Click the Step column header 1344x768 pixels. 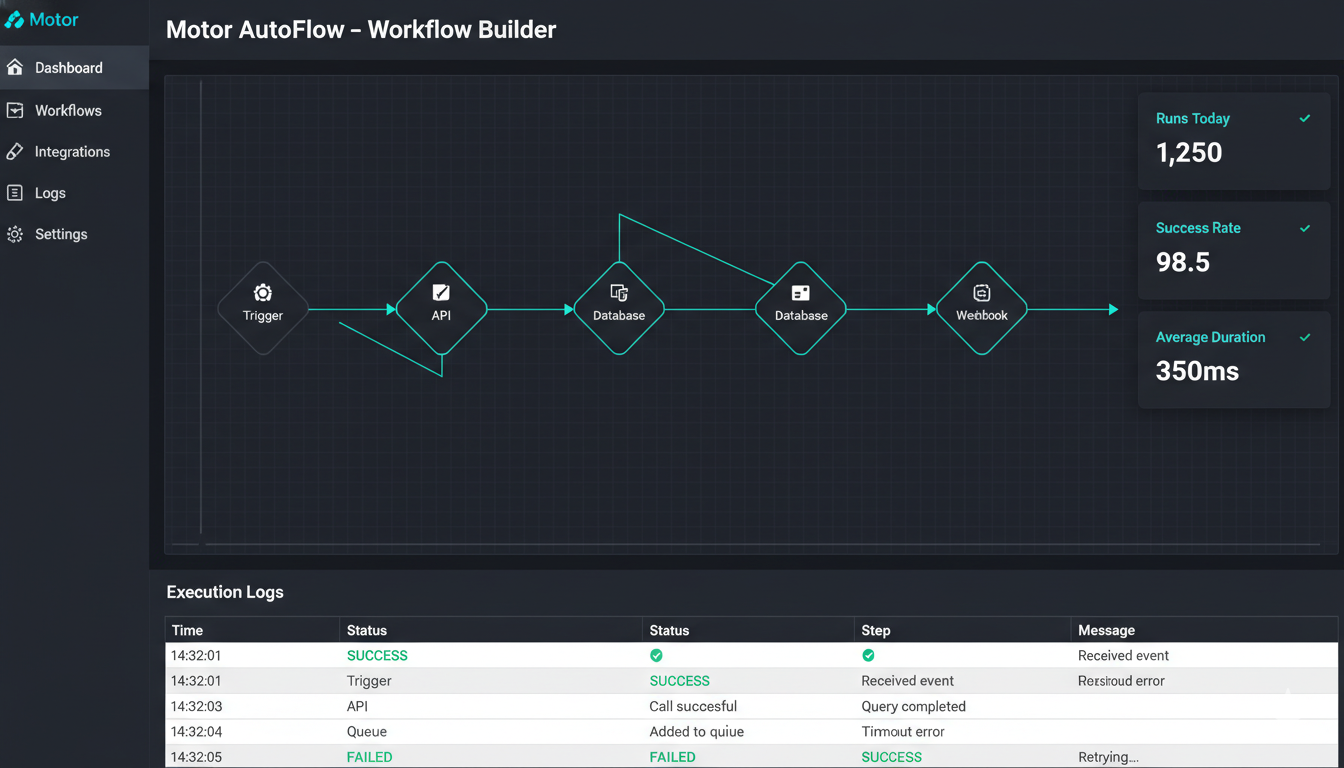(876, 630)
